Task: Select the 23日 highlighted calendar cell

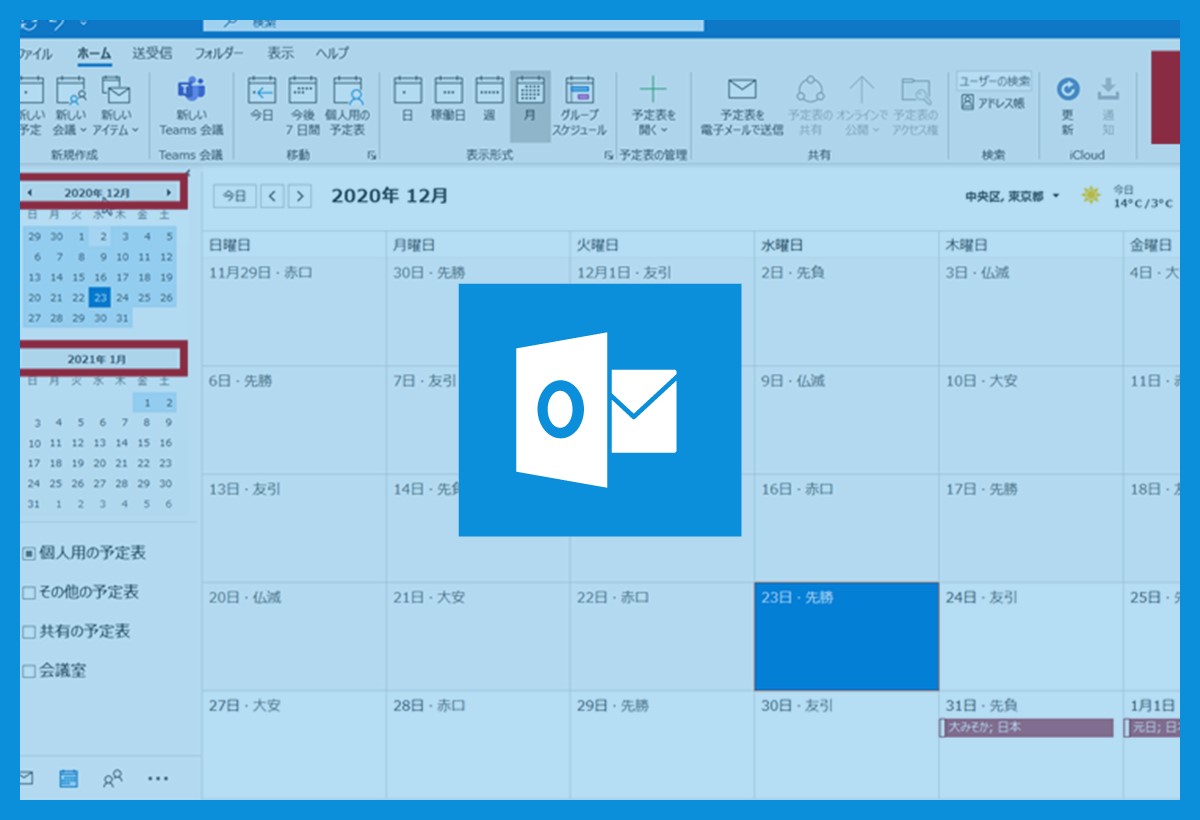Action: click(846, 637)
